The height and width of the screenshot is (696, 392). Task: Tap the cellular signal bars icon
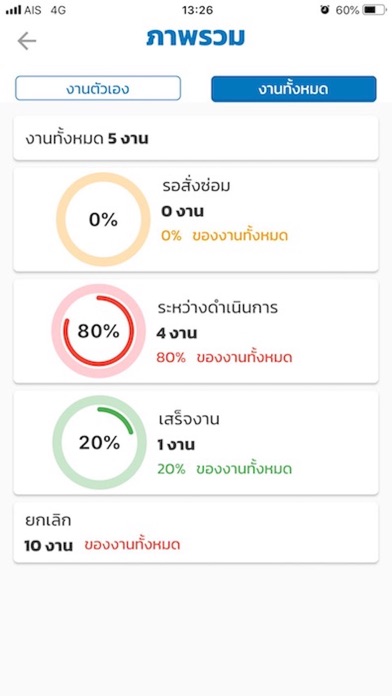click(14, 10)
